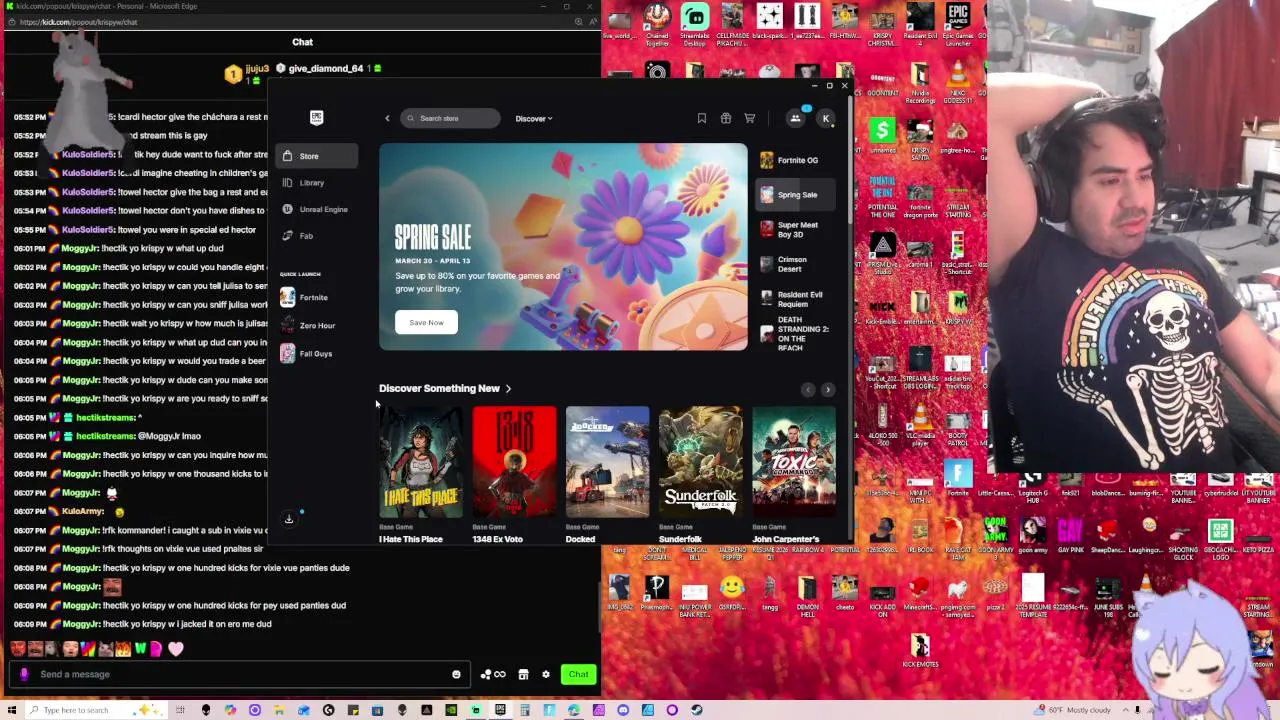Open the Wishlist bookmark icon in Epic launcher
1280x720 pixels.
[702, 118]
